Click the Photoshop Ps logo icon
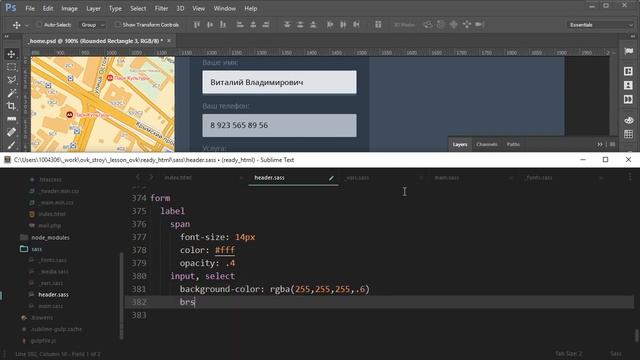This screenshot has height=360, width=640. [11, 8]
